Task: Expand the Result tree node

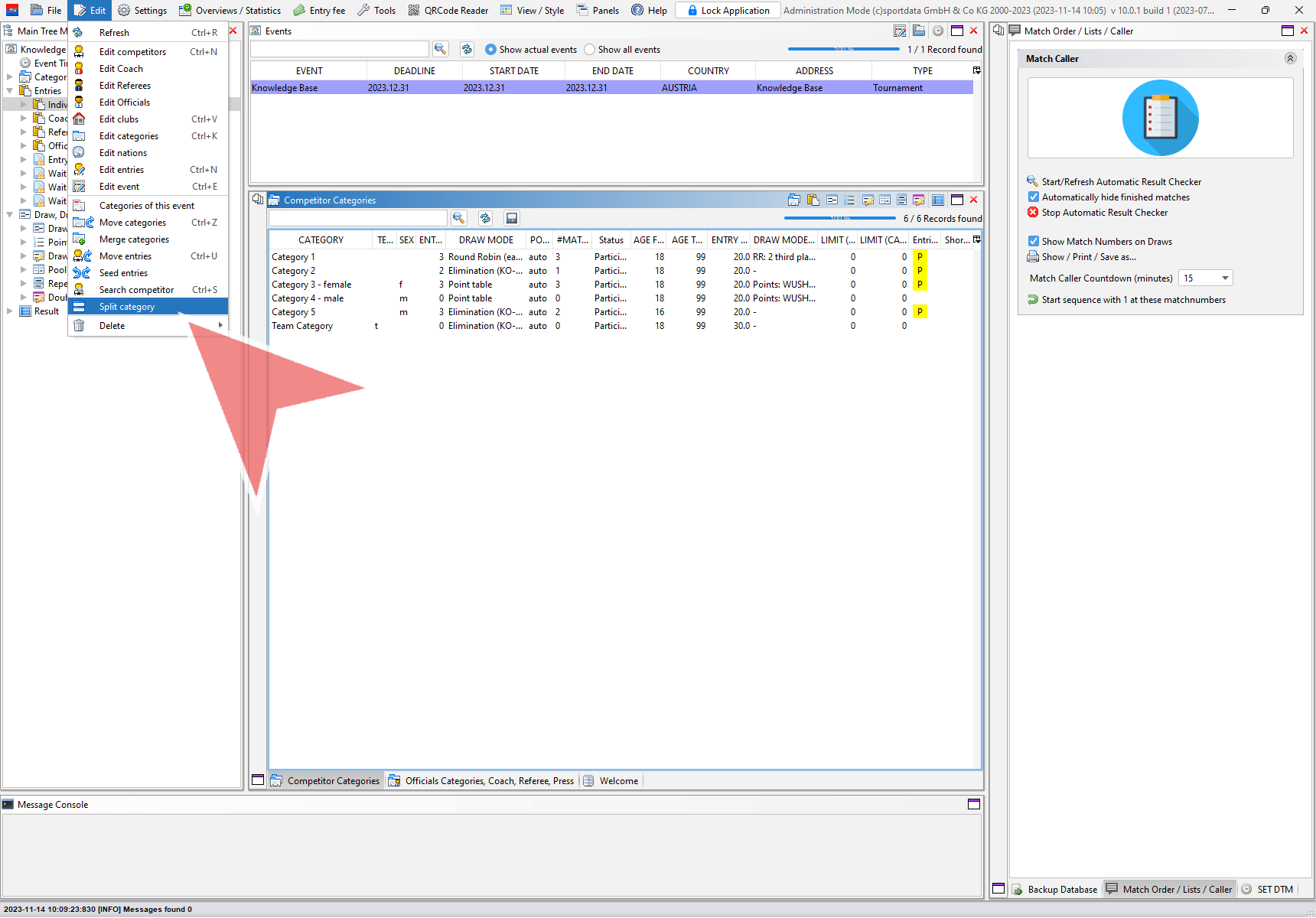Action: click(x=10, y=311)
